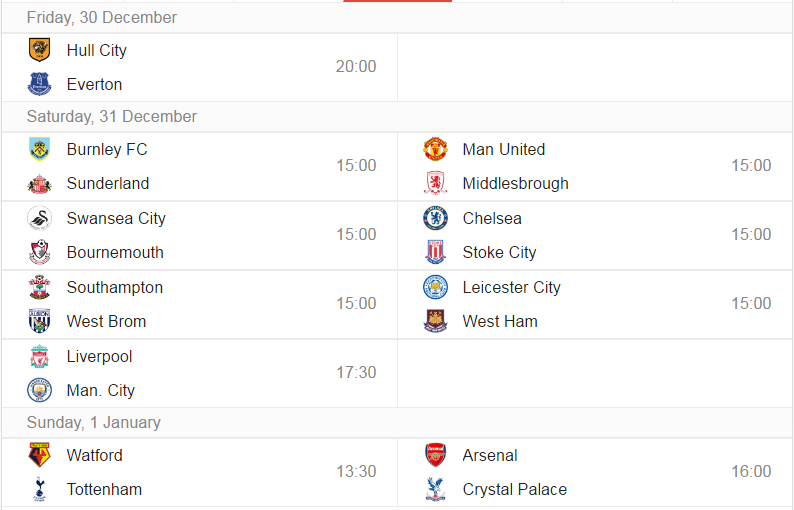
Task: Select the red-highlighted active tab at top
Action: [x=398, y=1]
